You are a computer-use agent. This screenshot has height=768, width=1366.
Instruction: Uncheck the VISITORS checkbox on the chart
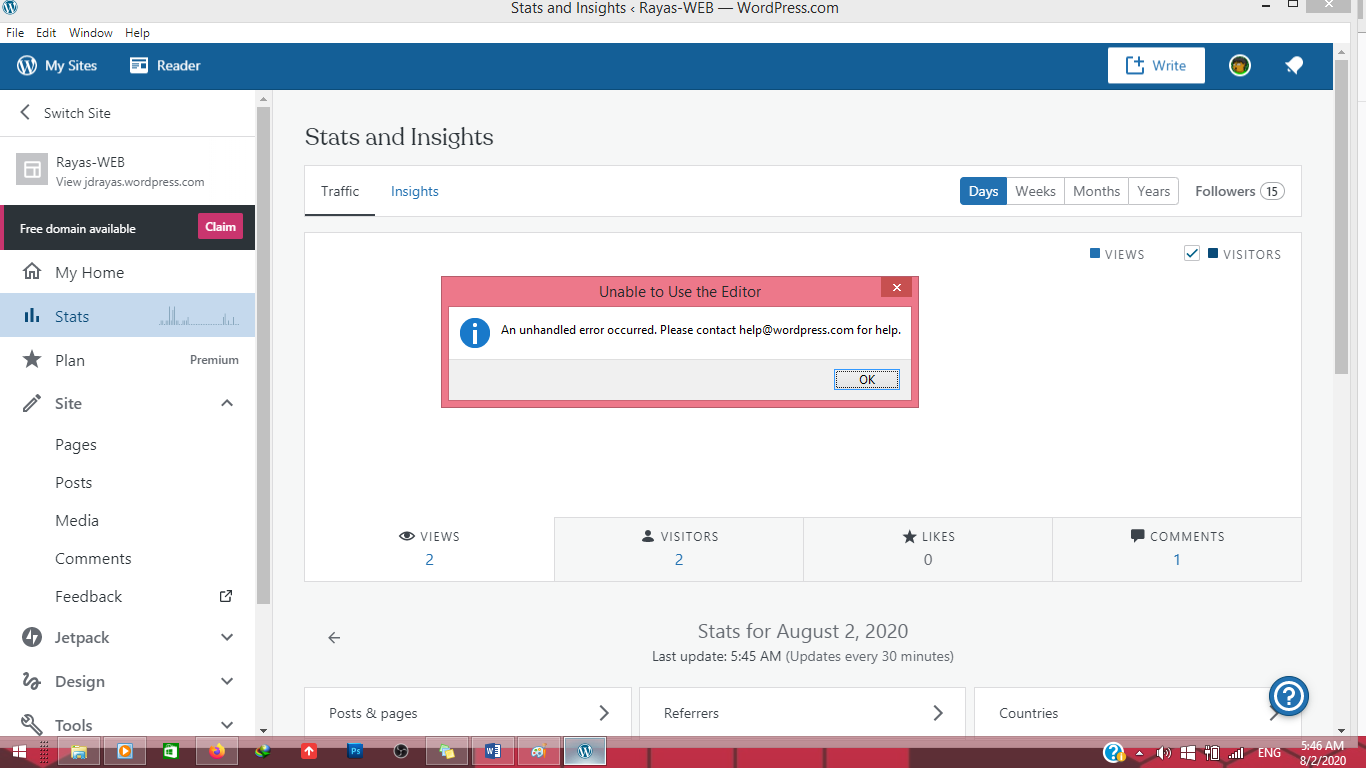coord(1192,253)
